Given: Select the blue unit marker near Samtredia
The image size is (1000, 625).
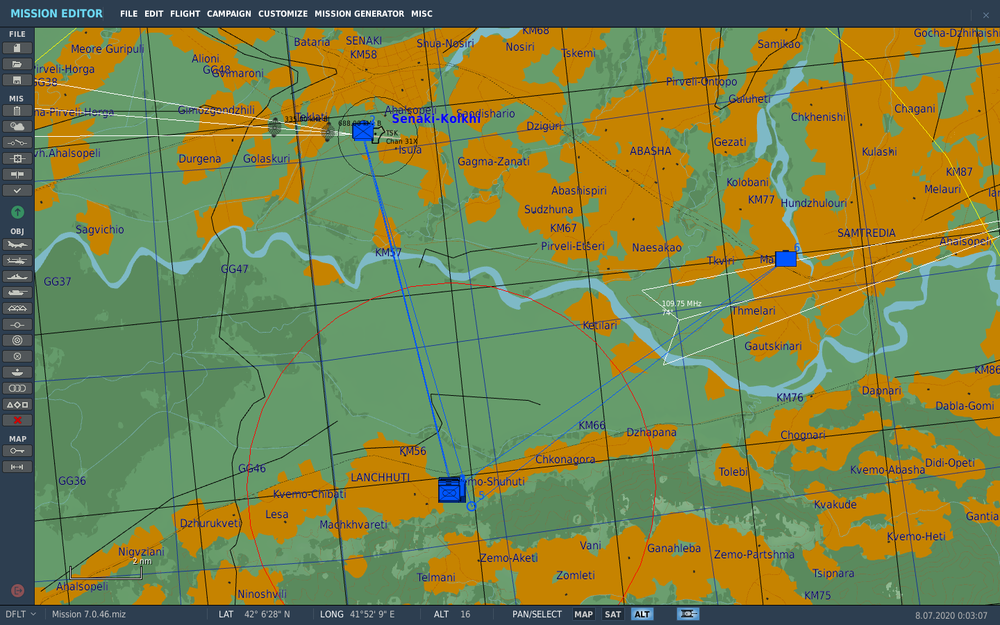Looking at the screenshot, I should click(786, 258).
